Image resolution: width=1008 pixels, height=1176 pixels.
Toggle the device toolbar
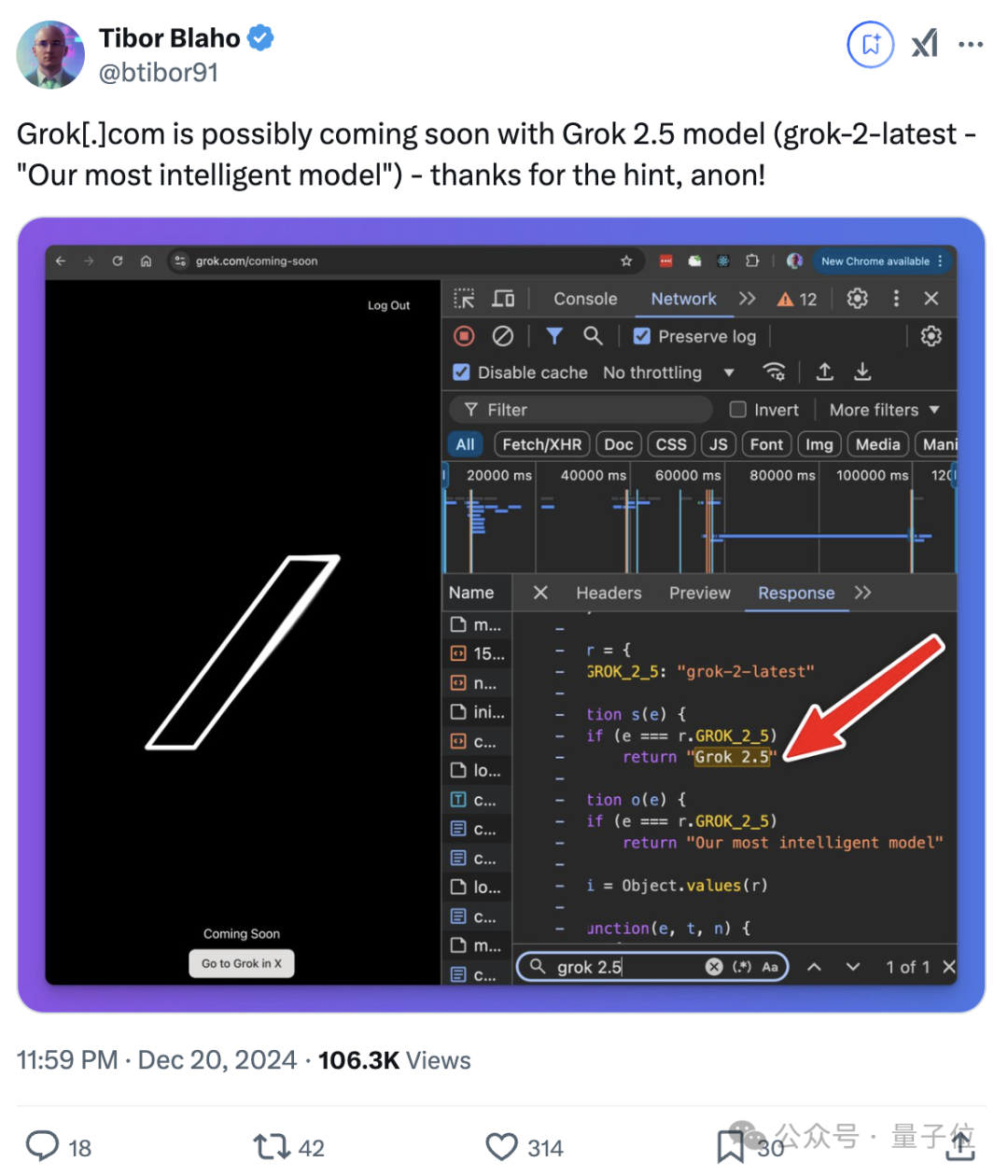tap(503, 299)
